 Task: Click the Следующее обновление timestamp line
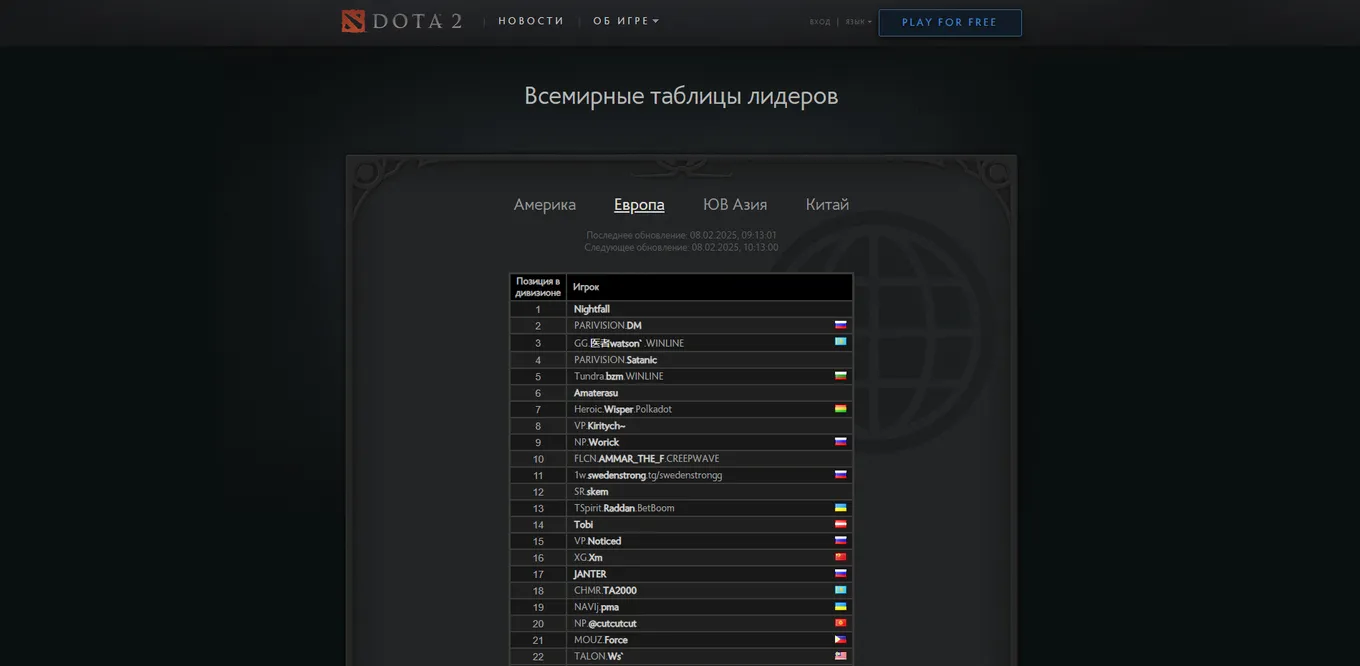(681, 247)
